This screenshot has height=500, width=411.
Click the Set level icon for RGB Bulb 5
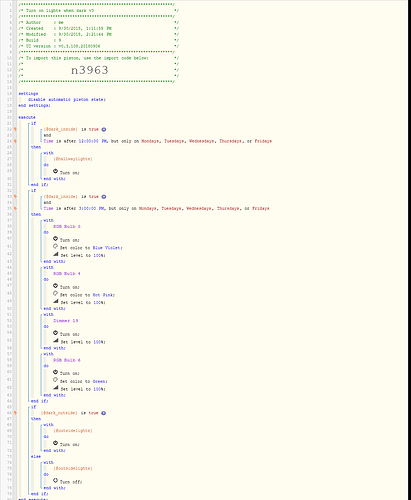tap(56, 254)
